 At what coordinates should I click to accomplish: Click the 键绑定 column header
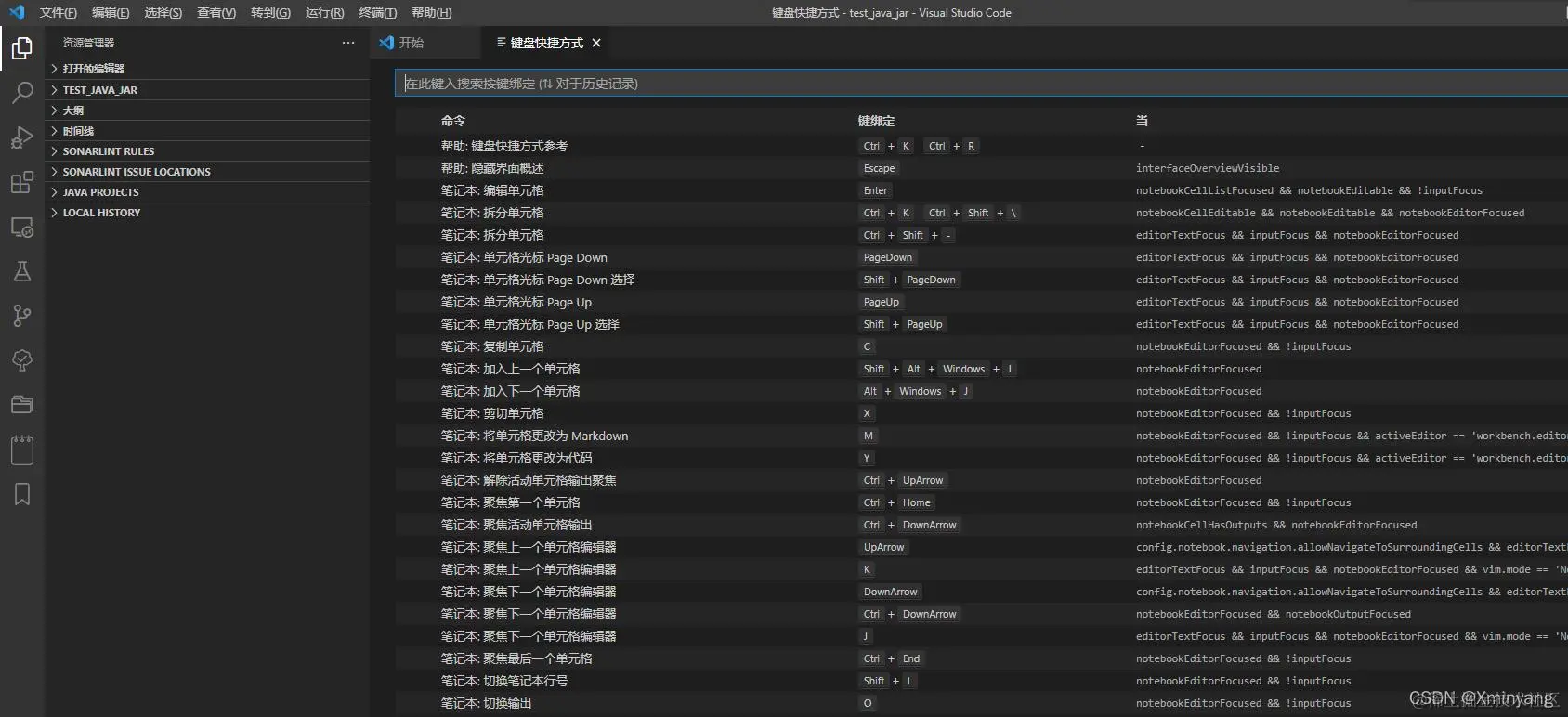coord(876,121)
